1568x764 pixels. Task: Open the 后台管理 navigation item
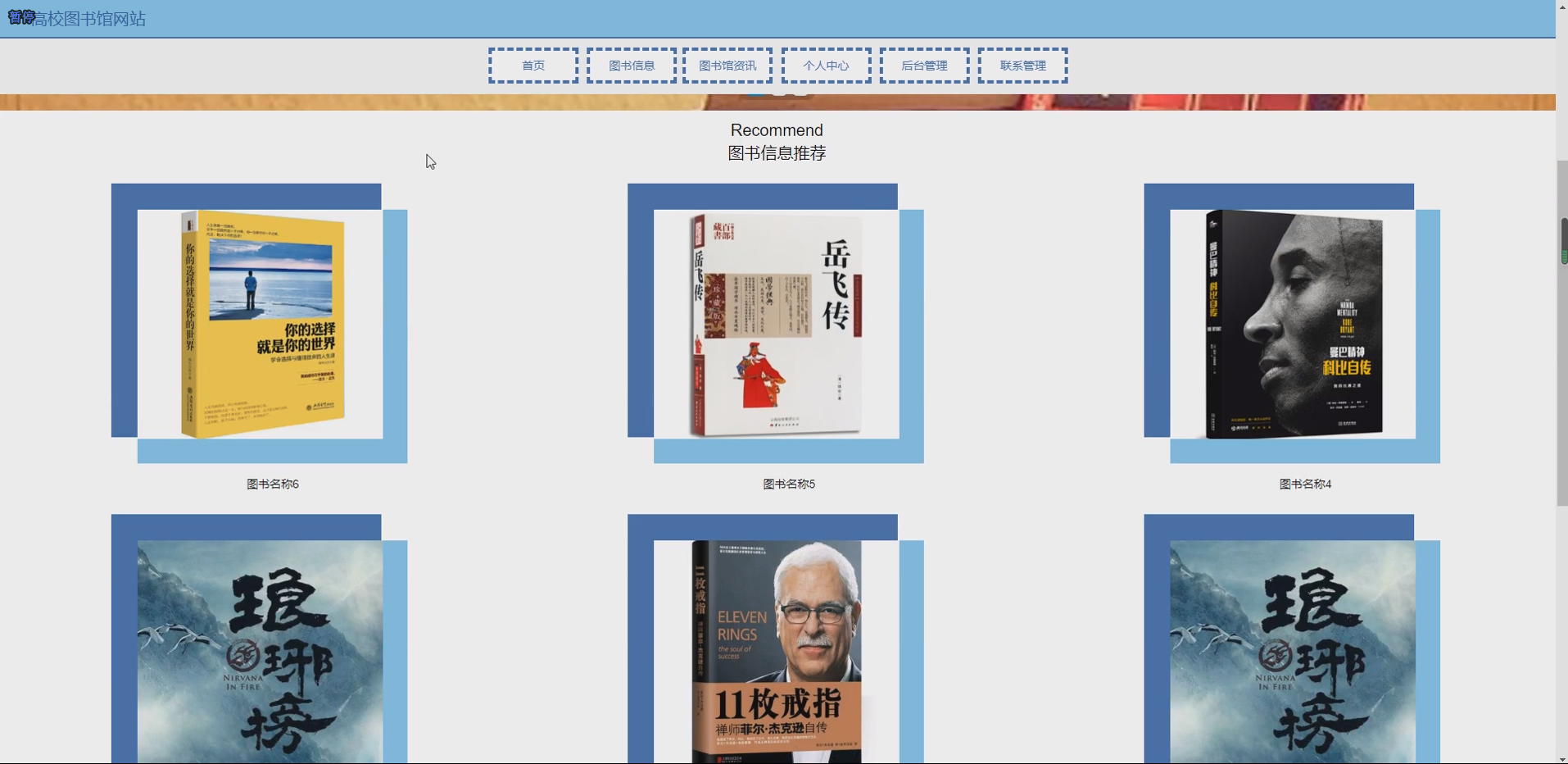(924, 66)
